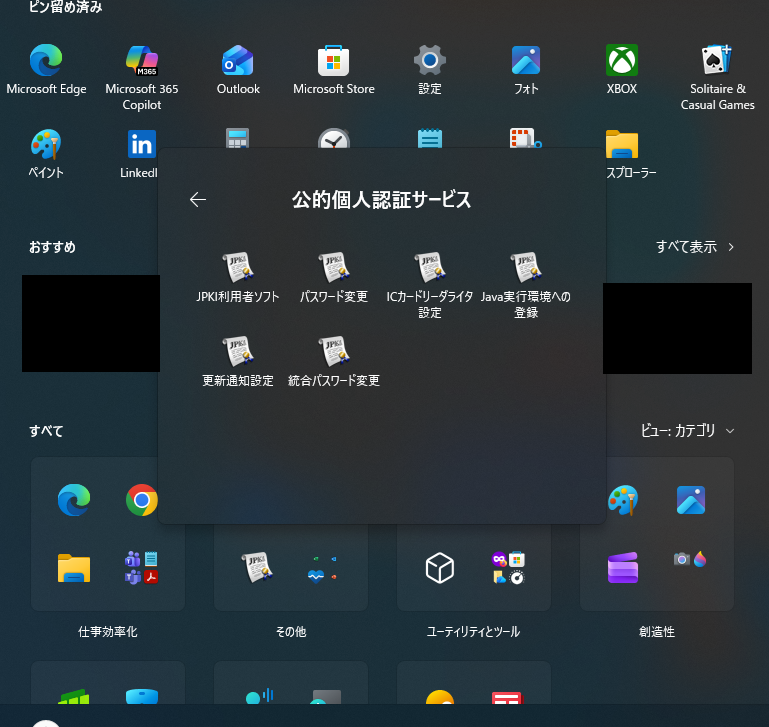769x727 pixels.
Task: Expand grouped apps in 仕事効率化 category
Action: point(142,568)
